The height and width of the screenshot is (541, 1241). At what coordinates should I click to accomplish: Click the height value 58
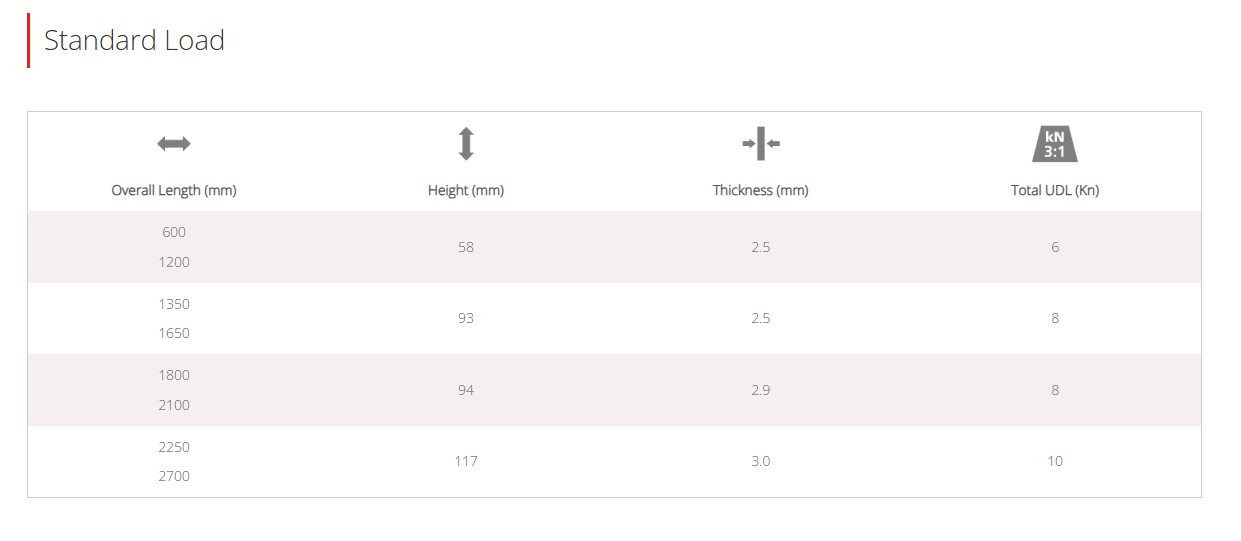(466, 247)
